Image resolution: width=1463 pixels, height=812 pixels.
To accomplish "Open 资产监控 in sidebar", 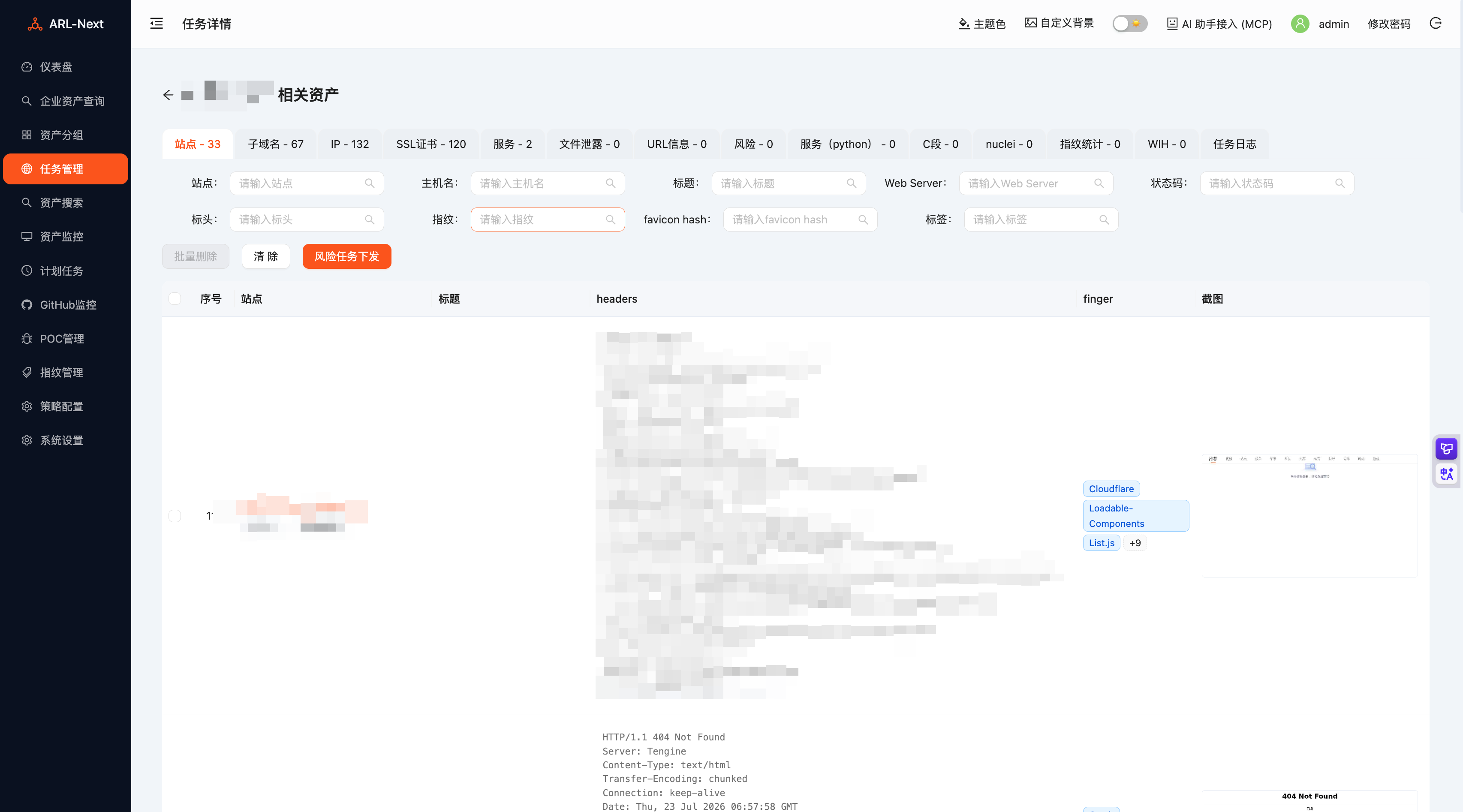I will click(x=65, y=237).
